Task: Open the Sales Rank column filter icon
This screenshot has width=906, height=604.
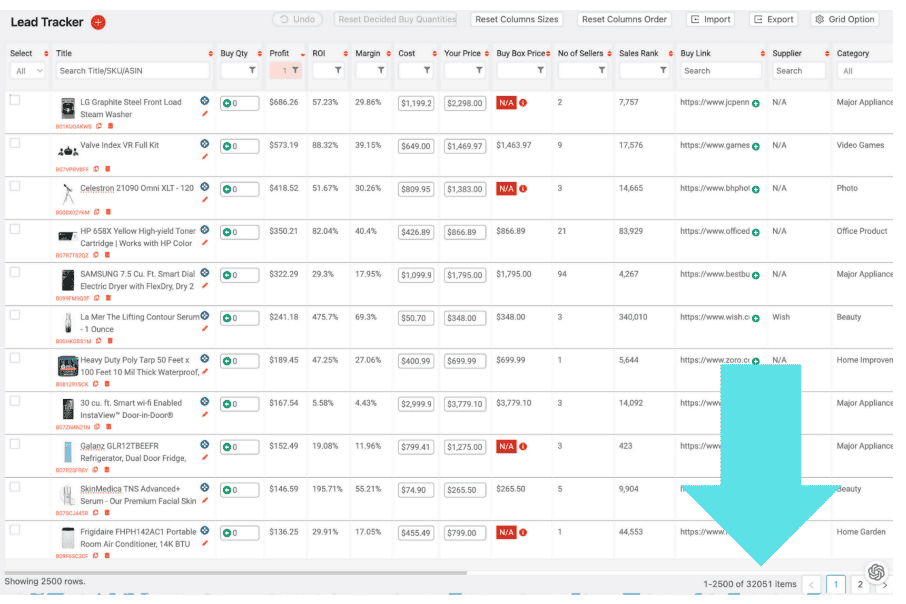Action: (662, 71)
